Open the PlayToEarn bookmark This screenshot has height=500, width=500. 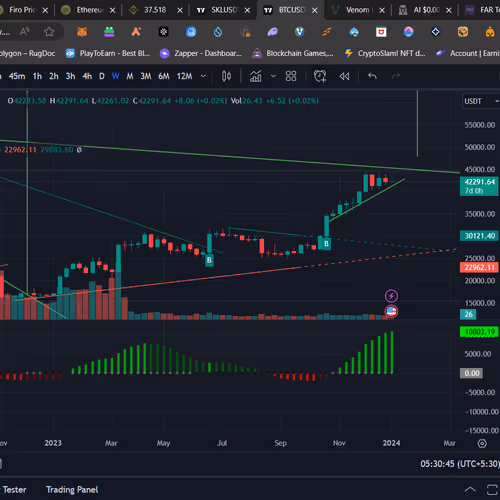click(108, 53)
